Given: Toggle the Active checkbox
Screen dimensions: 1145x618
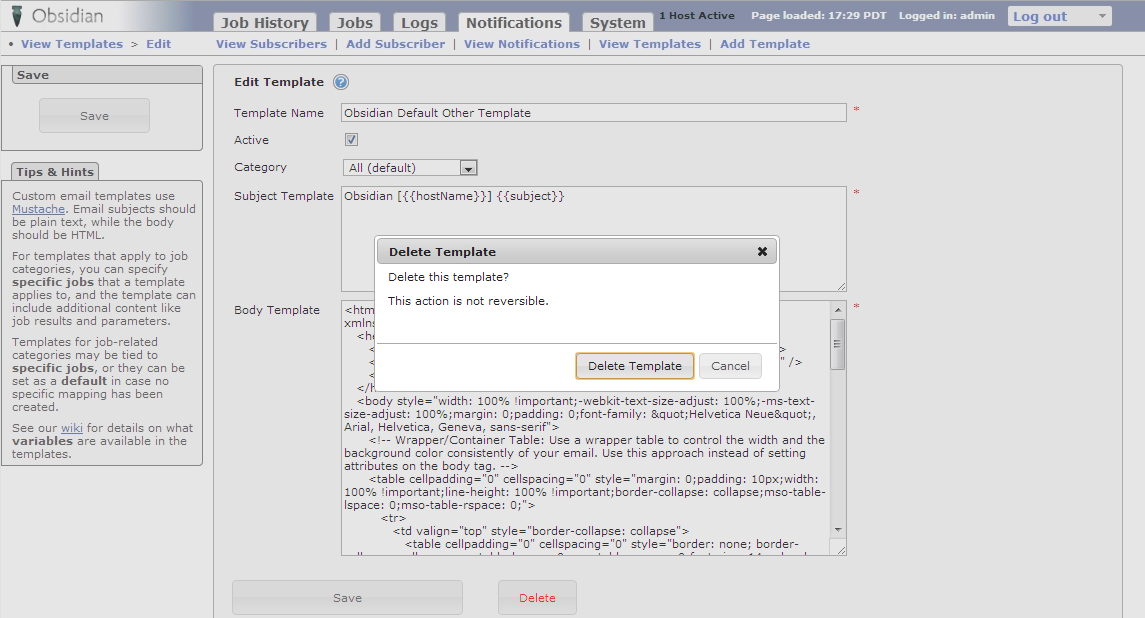Looking at the screenshot, I should 352,140.
